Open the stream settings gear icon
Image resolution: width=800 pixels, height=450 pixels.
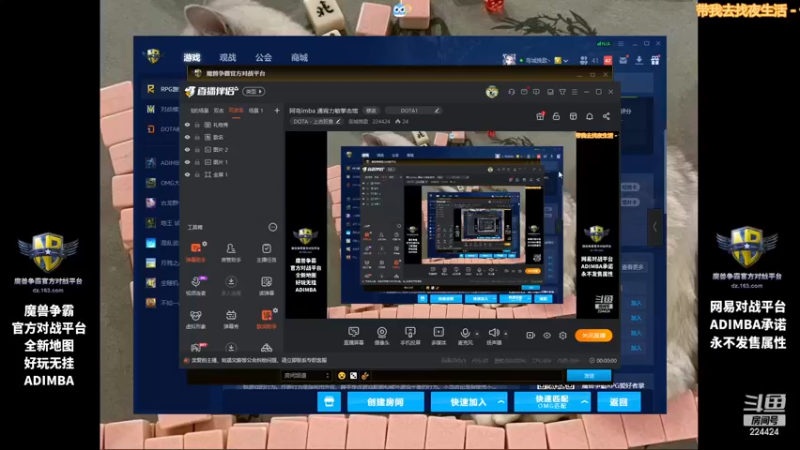[x=563, y=335]
